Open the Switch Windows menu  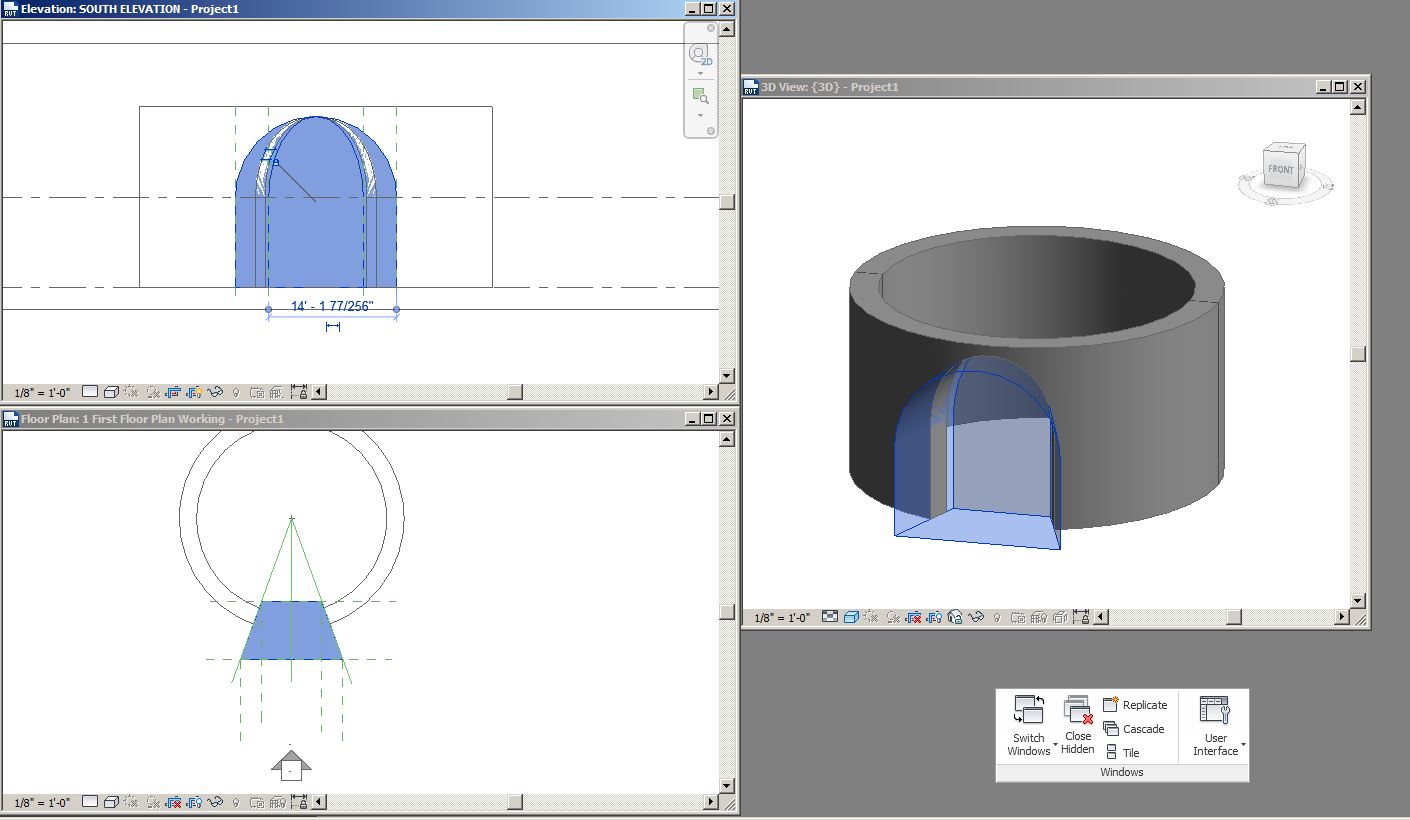click(1030, 722)
